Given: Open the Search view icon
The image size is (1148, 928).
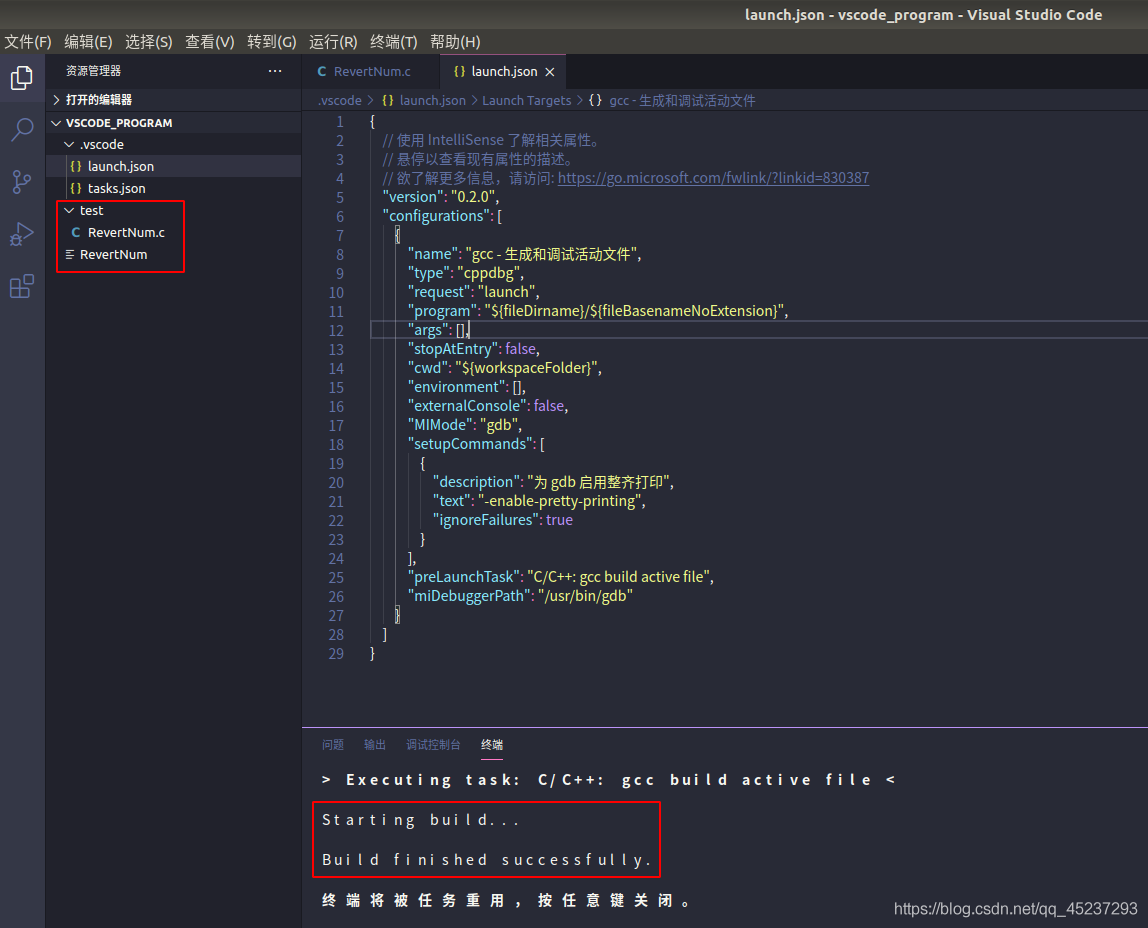Looking at the screenshot, I should (x=22, y=130).
